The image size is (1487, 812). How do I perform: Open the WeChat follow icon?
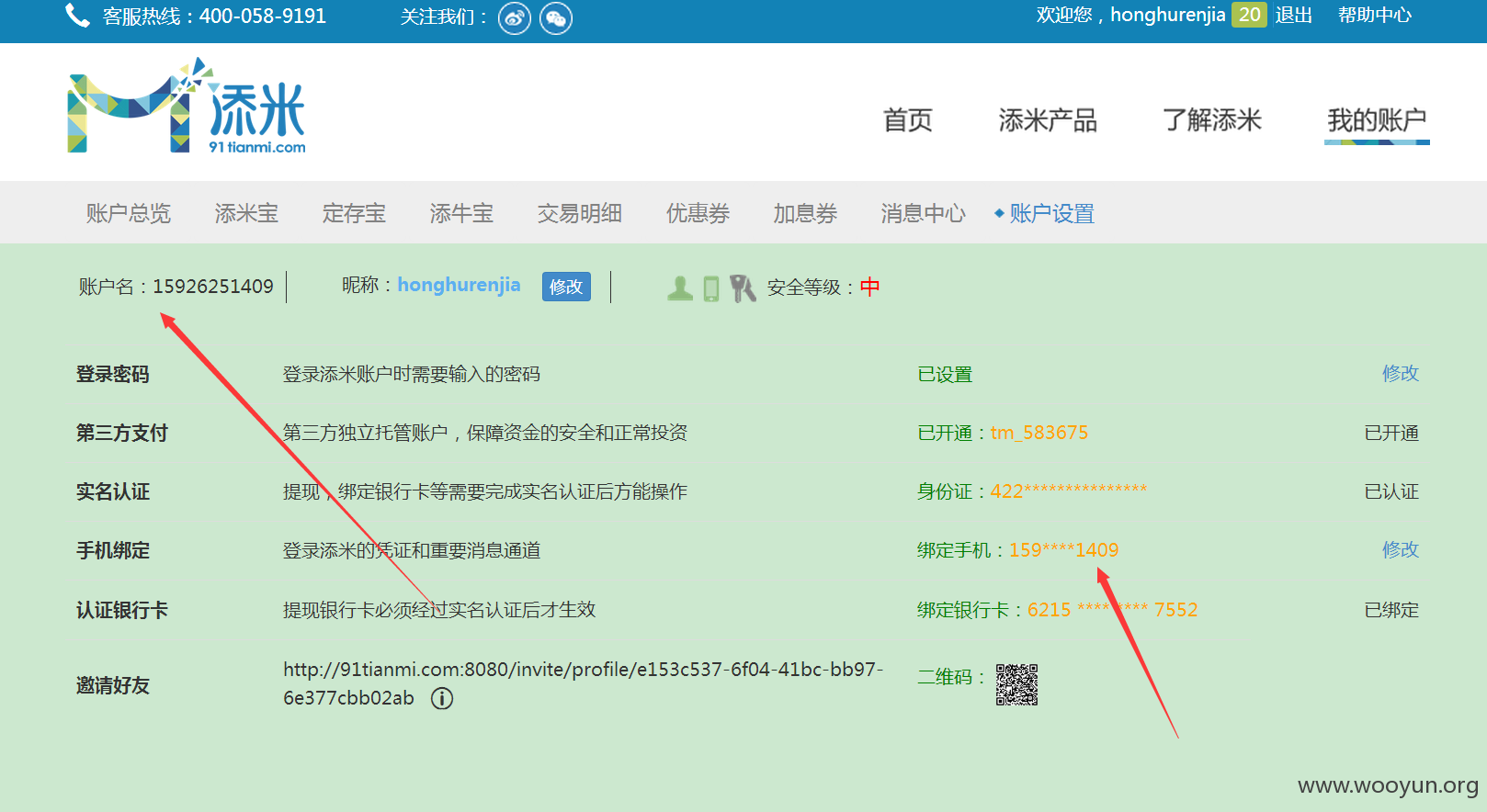click(555, 18)
